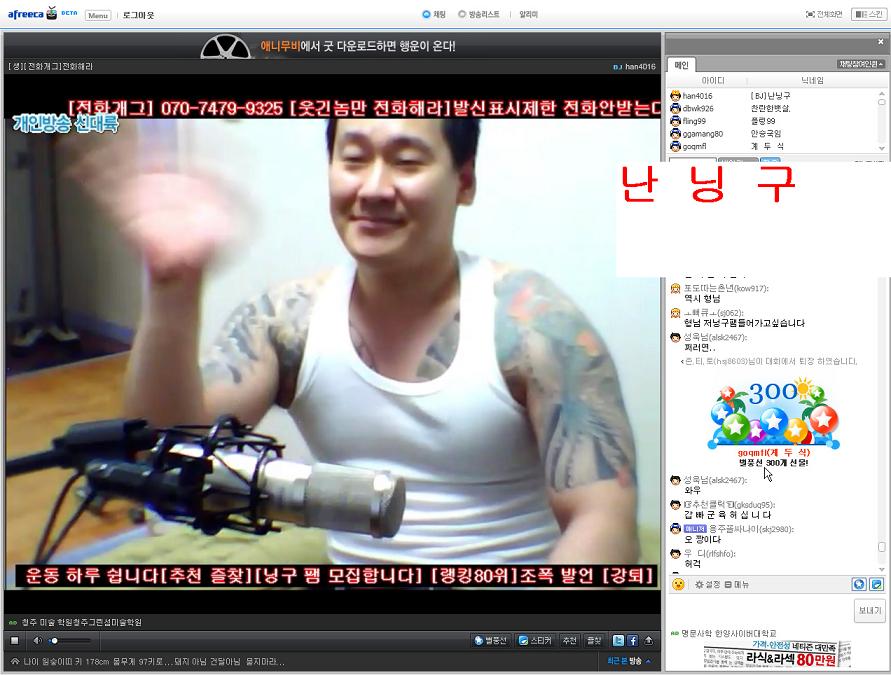Click dbwk926's avatar icon
891x675 pixels.
(675, 108)
